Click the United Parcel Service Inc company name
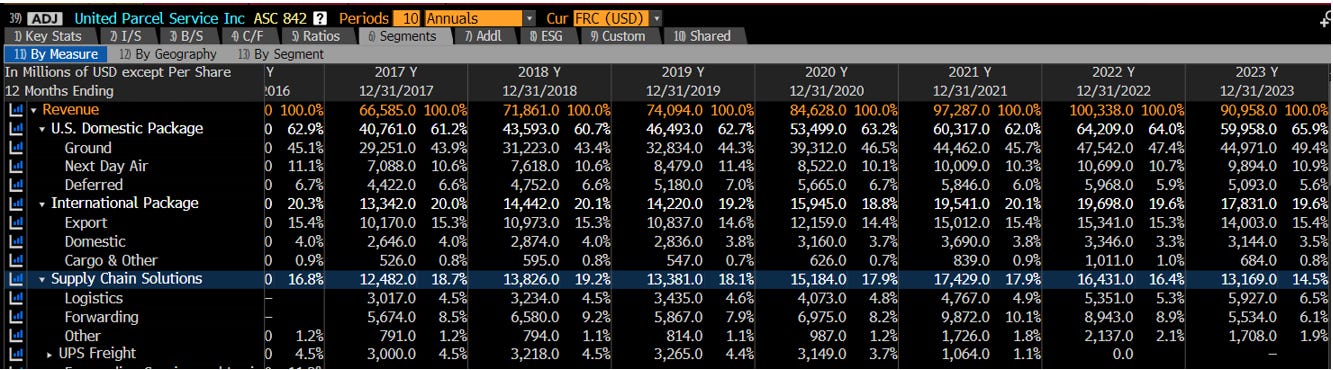Screen dimensions: 1333x370 pos(160,18)
